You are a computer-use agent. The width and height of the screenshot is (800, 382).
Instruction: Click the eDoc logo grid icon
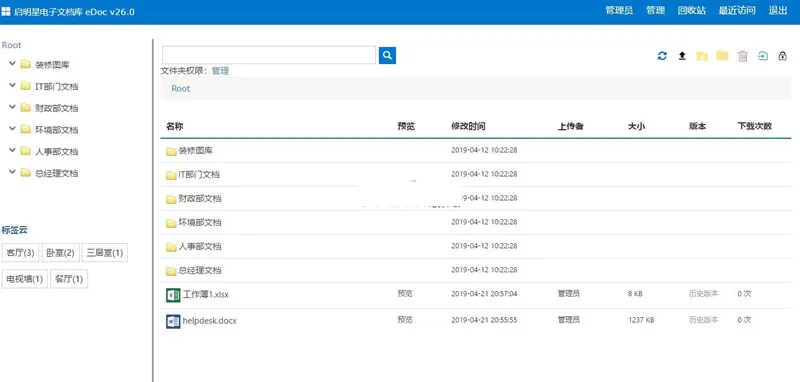click(x=6, y=12)
